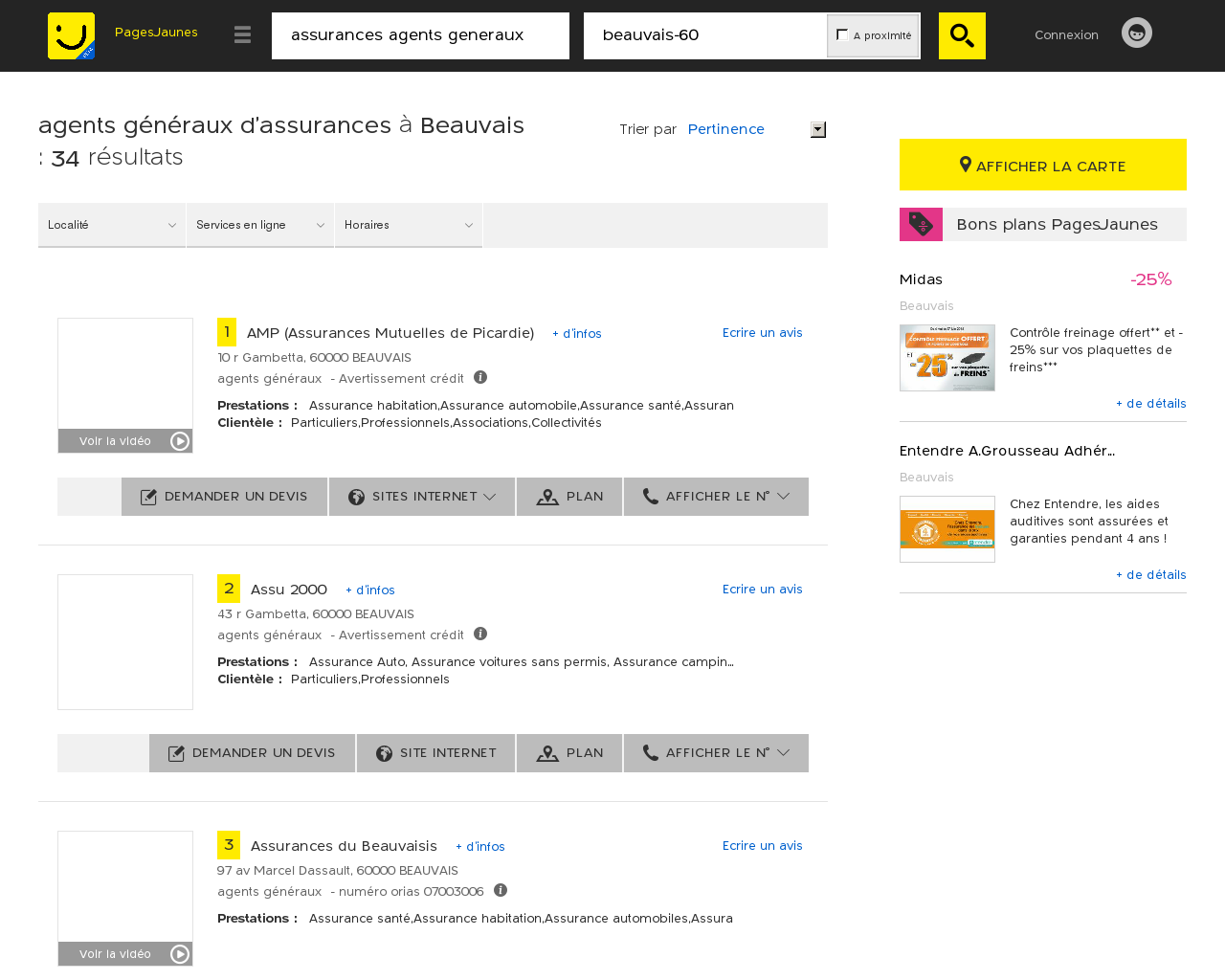Click Afficher la carte button
1225x980 pixels.
(x=1043, y=165)
